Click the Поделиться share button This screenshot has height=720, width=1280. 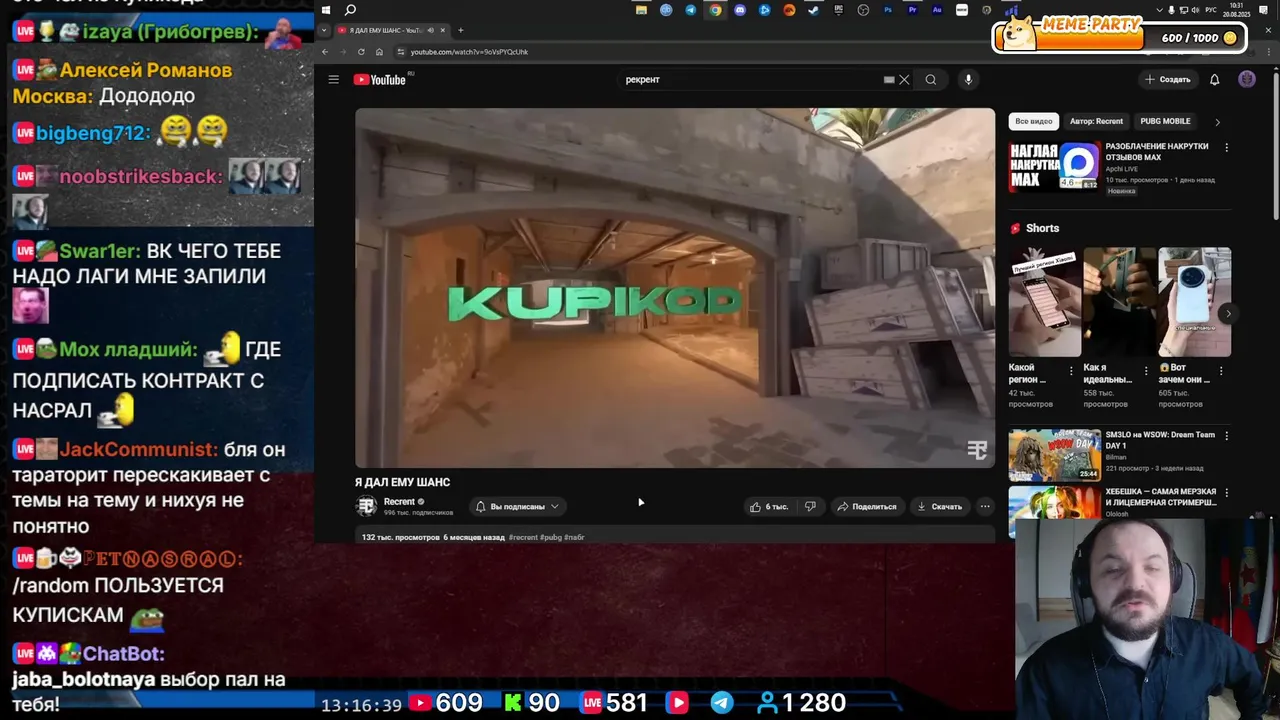(867, 506)
